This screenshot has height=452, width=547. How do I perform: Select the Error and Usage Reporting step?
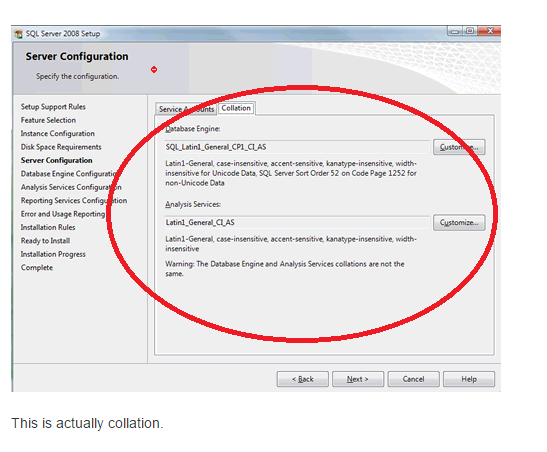point(63,214)
